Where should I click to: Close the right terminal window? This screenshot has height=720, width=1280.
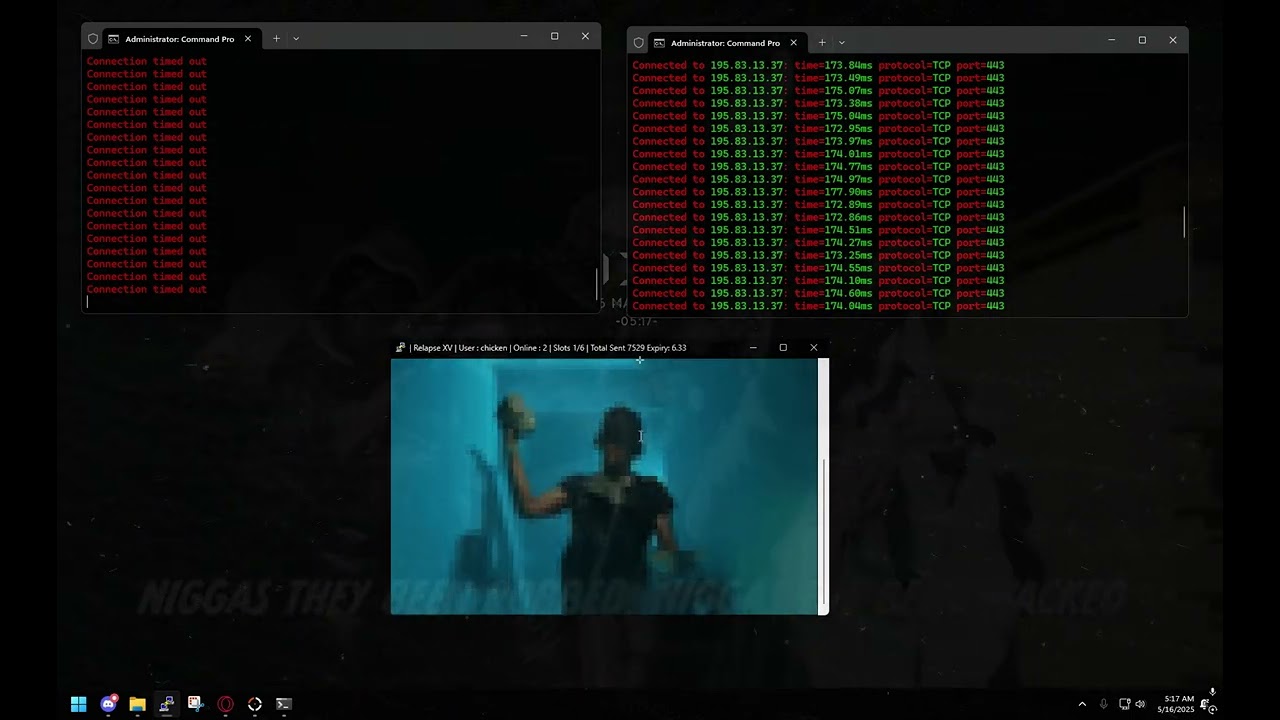1173,41
